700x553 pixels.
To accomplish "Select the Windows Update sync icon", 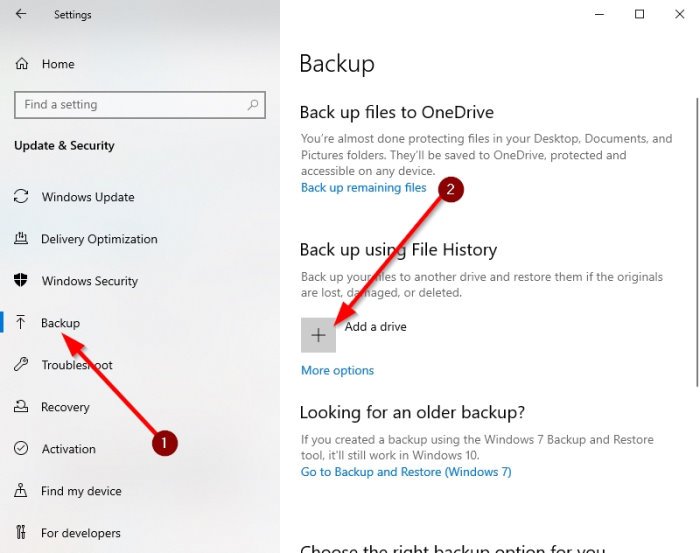I will (x=21, y=196).
